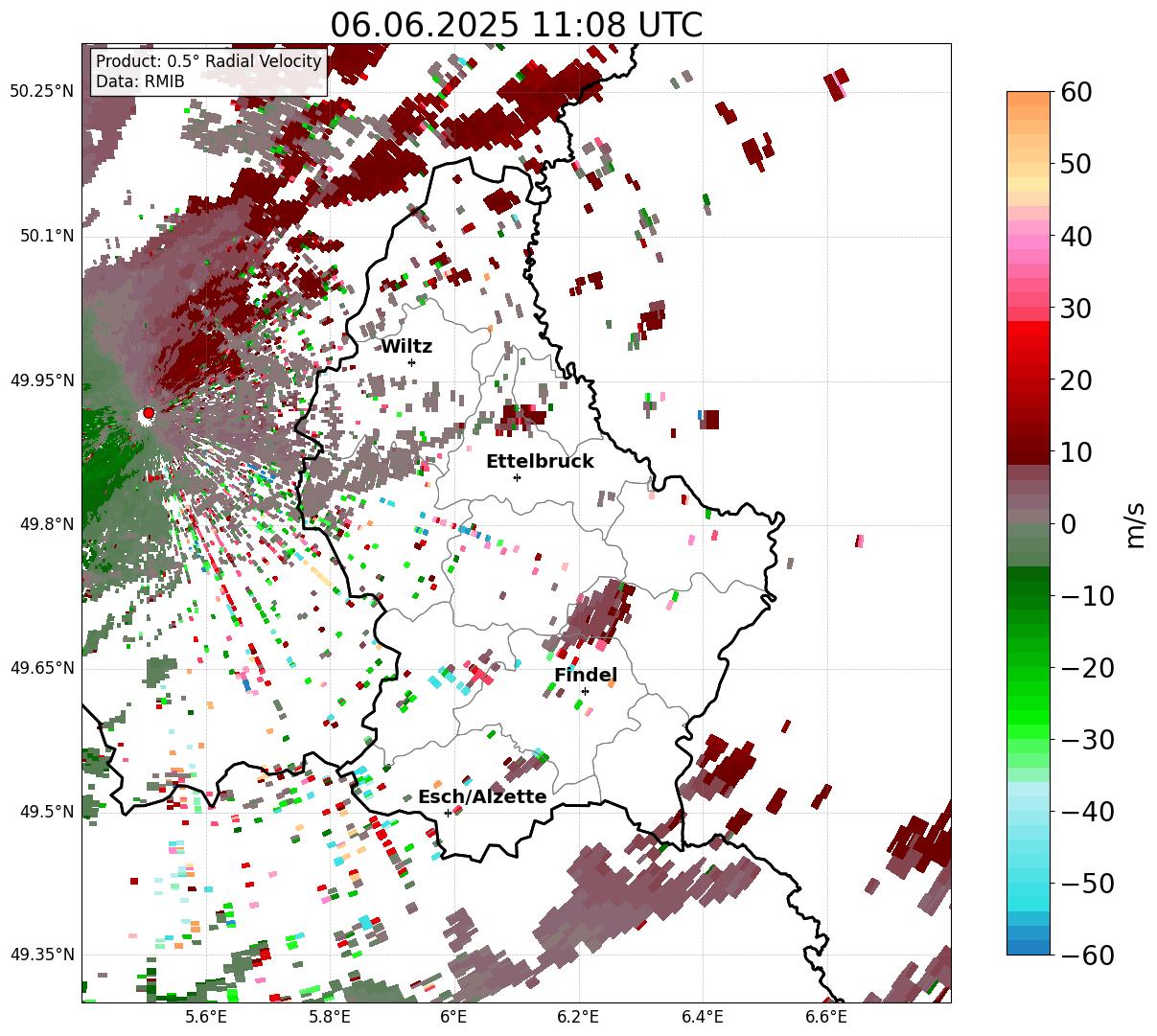The image size is (1157, 1036).
Task: Click the red radar site marker dot
Action: 148,413
